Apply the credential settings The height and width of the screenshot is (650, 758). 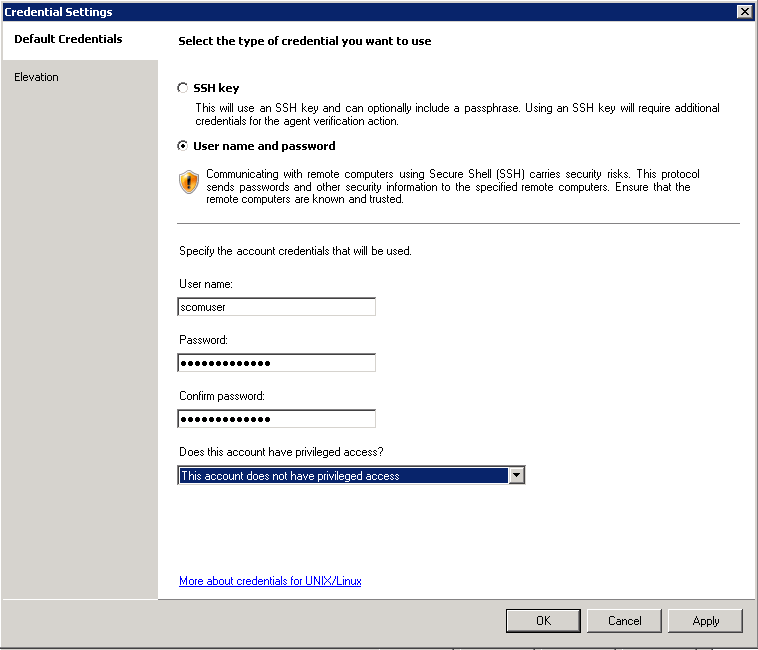[x=705, y=621]
